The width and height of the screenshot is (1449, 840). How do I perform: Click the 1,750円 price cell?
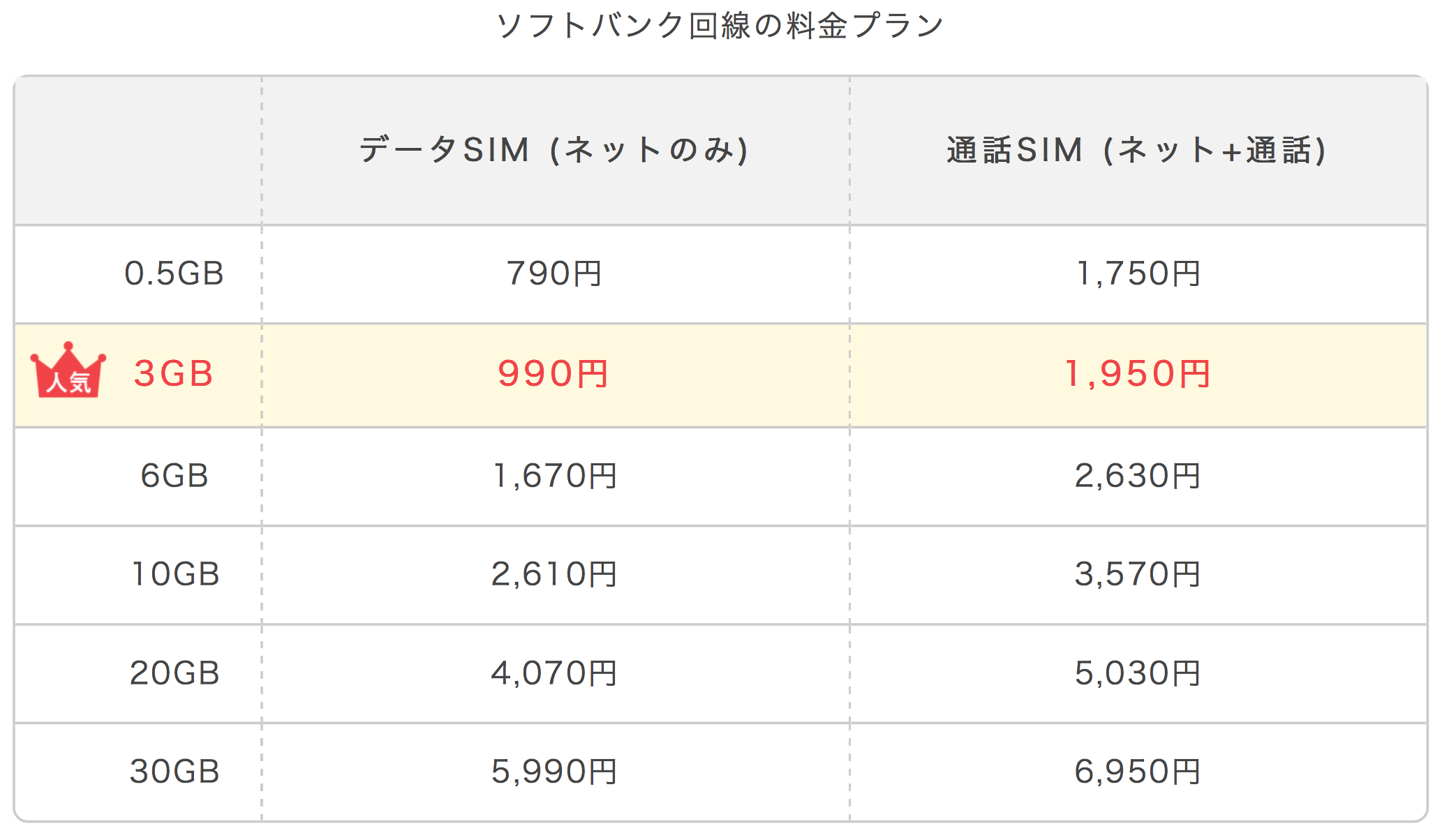(1138, 273)
